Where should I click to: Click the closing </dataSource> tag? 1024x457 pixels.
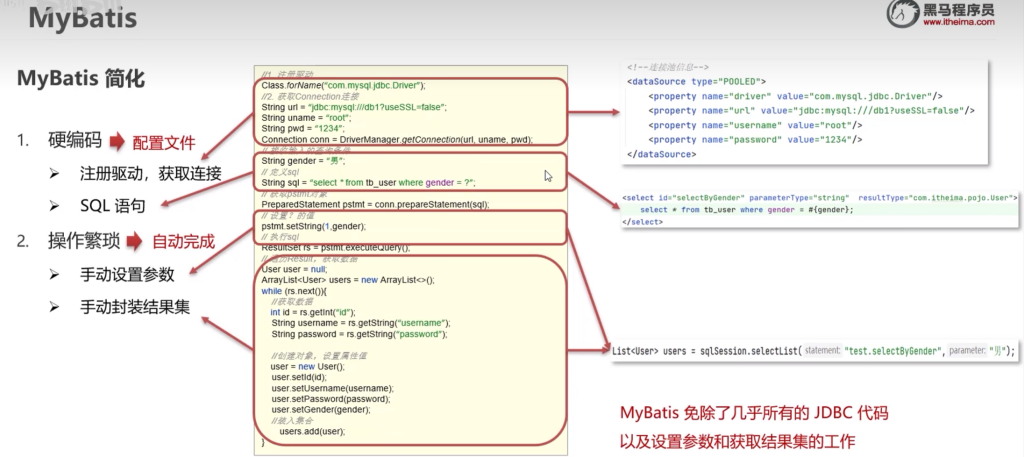pyautogui.click(x=662, y=155)
